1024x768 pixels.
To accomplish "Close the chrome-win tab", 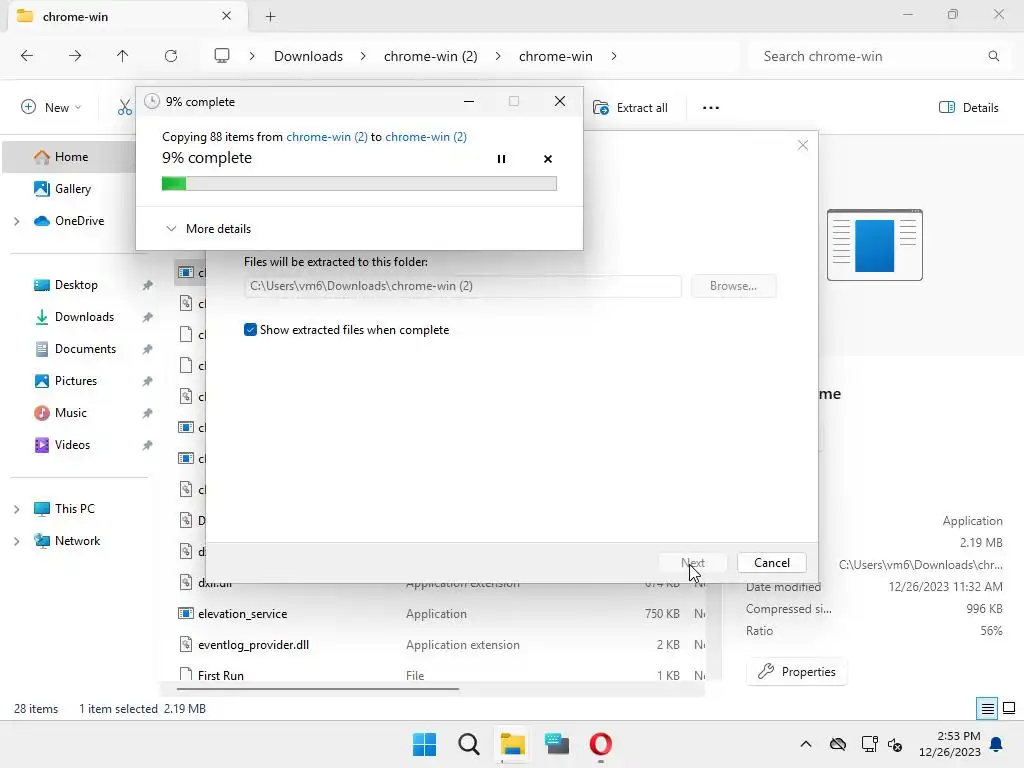I will pyautogui.click(x=227, y=16).
